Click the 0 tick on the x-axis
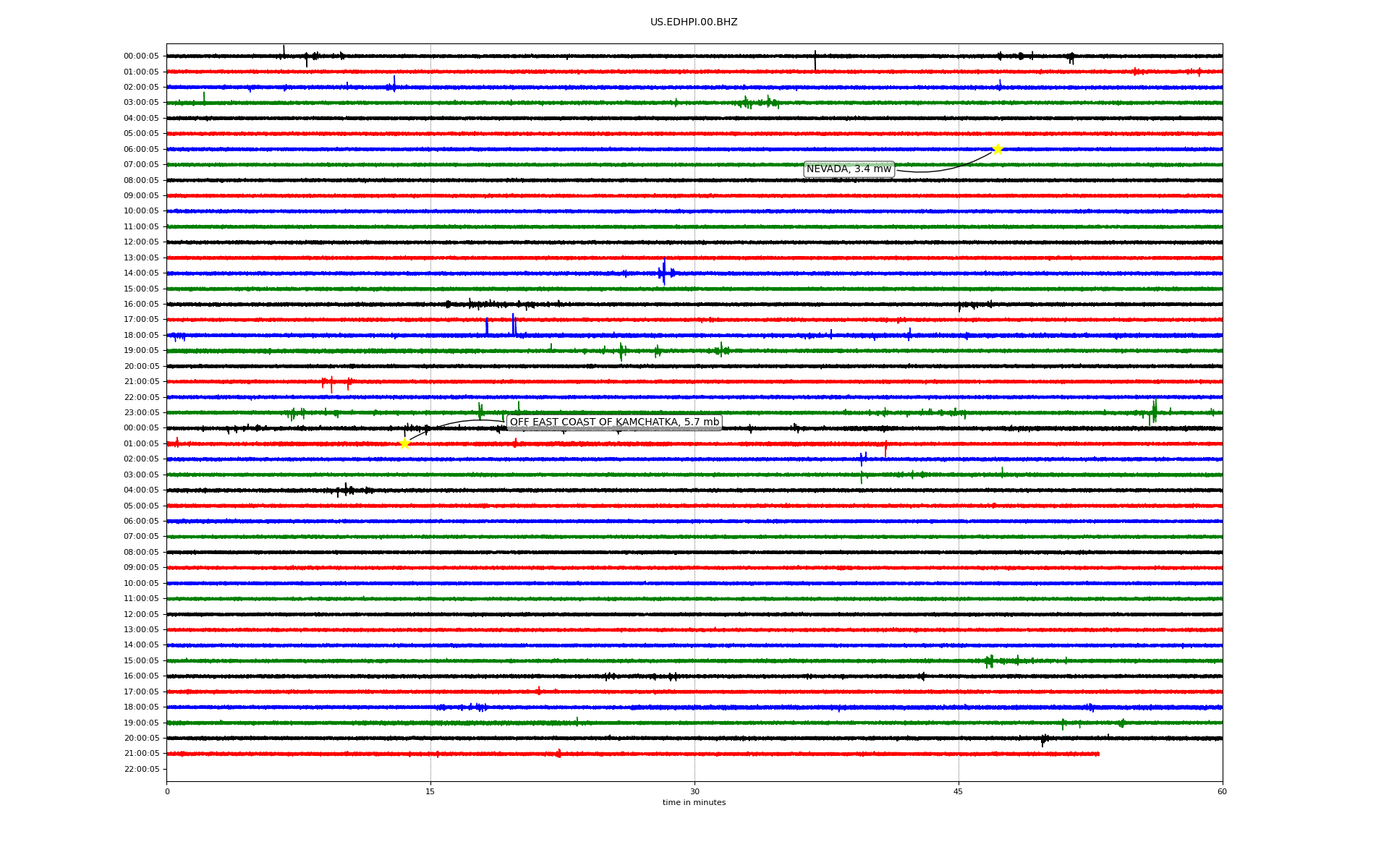 (167, 791)
